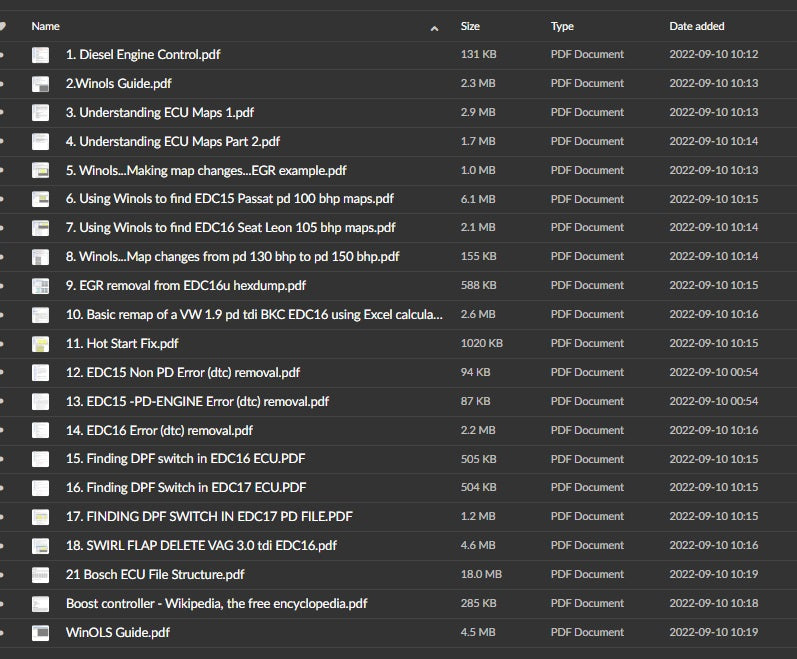This screenshot has height=659, width=797.
Task: Select the 6. Using Winols EDC15 Passat row
Action: point(230,199)
